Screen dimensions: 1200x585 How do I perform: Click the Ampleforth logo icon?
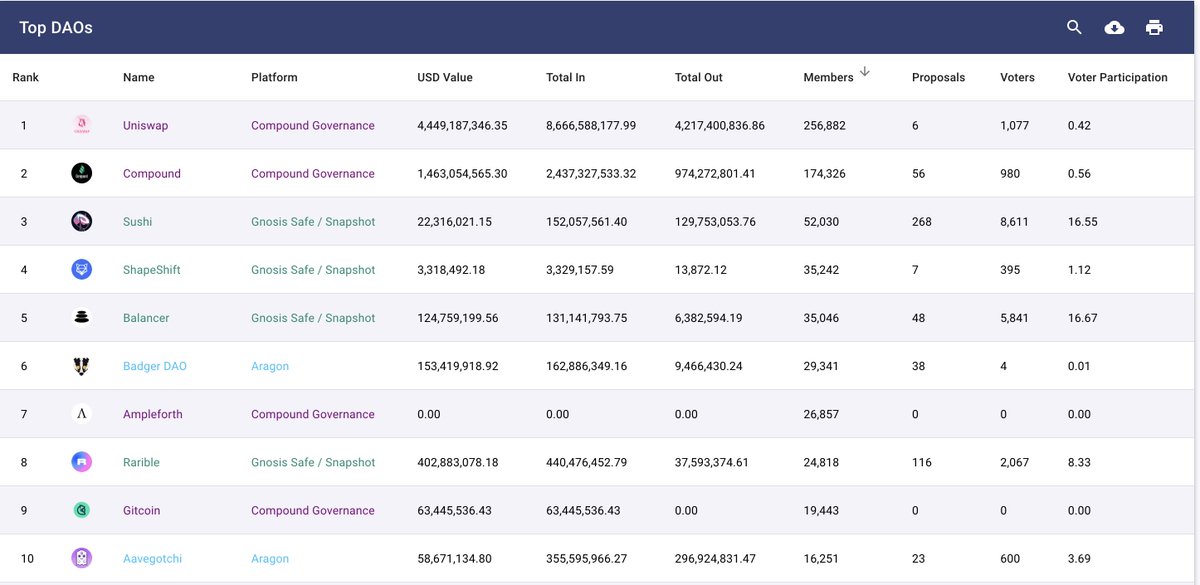pyautogui.click(x=82, y=414)
